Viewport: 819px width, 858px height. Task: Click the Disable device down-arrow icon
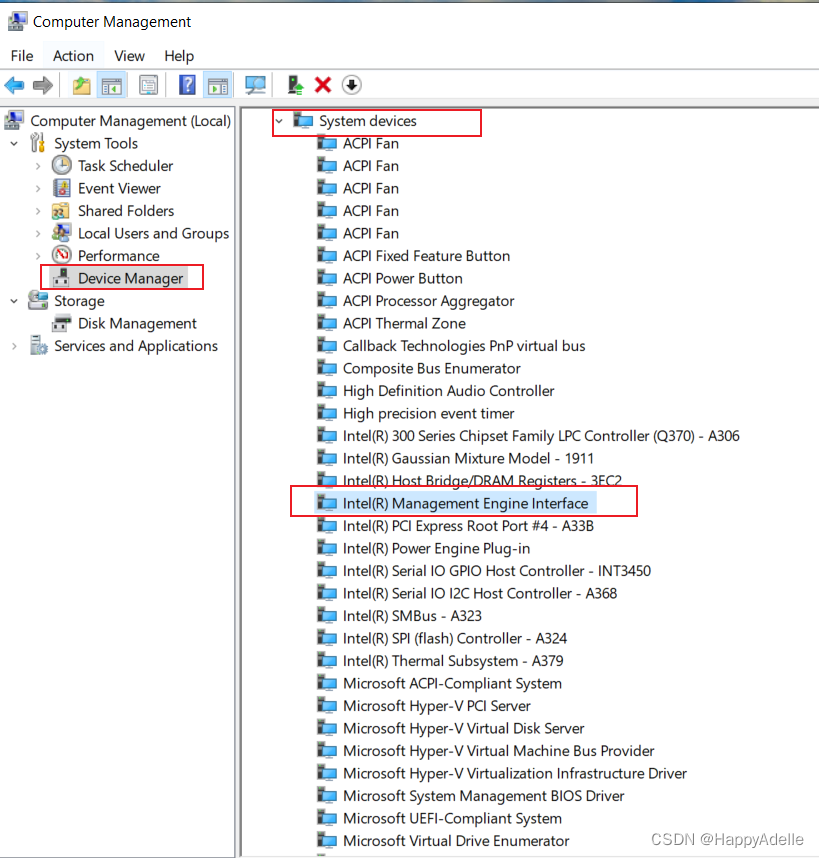[x=351, y=85]
